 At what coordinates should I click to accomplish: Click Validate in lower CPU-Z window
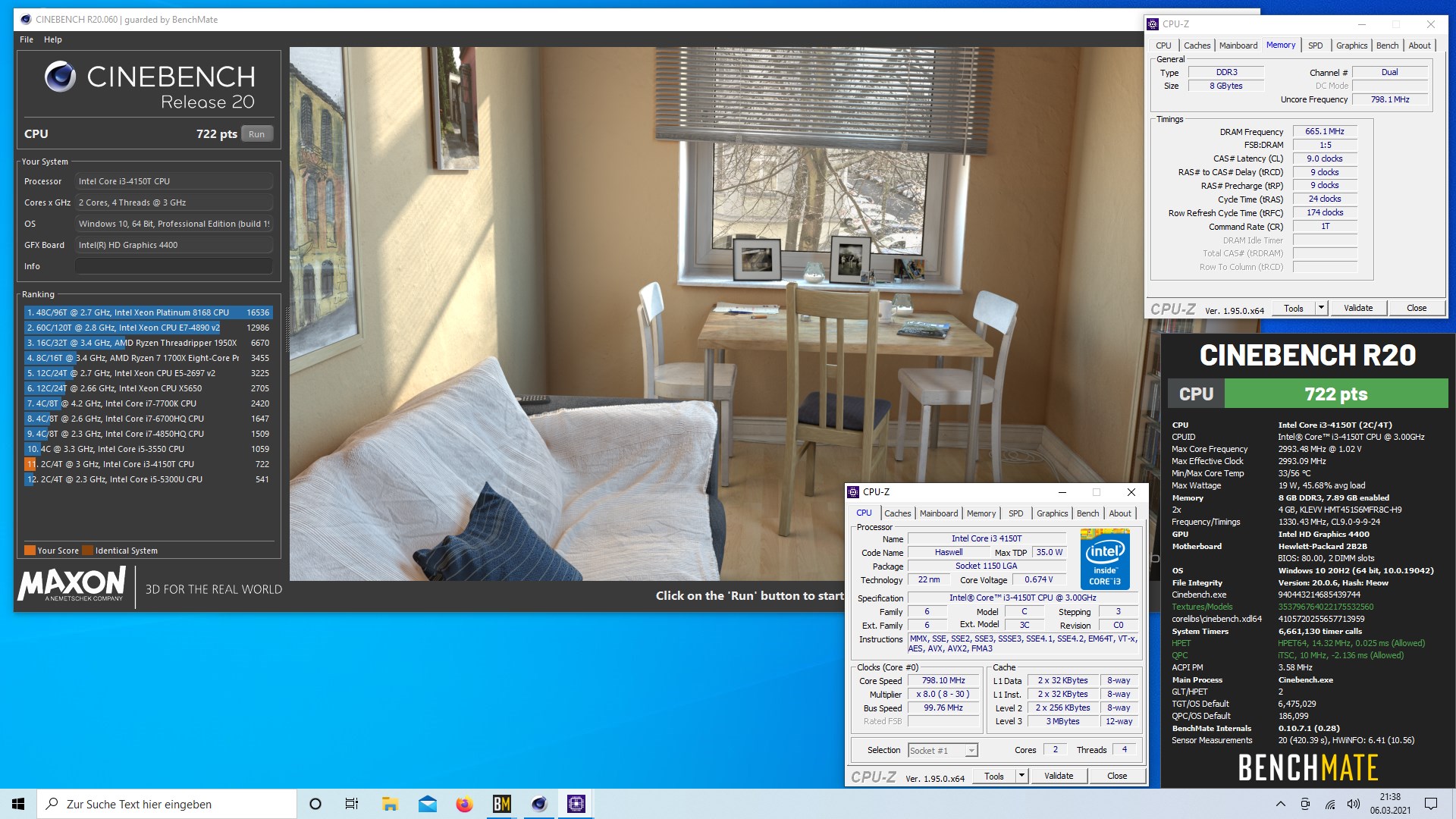tap(1059, 776)
